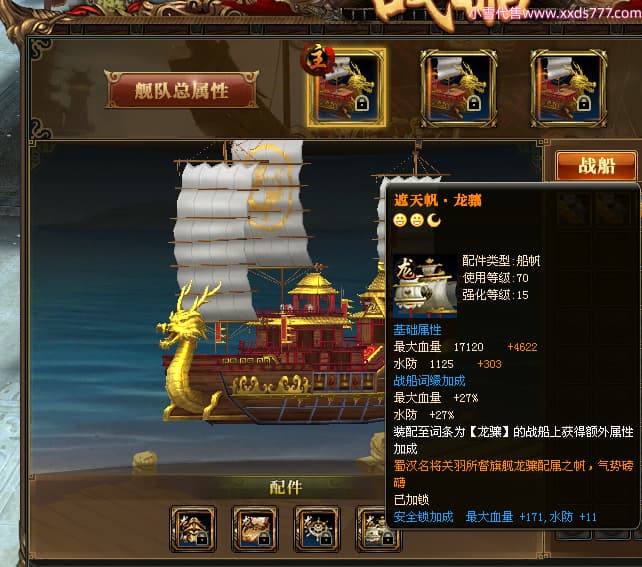Click the first golden roof accessory slot

(x=193, y=529)
